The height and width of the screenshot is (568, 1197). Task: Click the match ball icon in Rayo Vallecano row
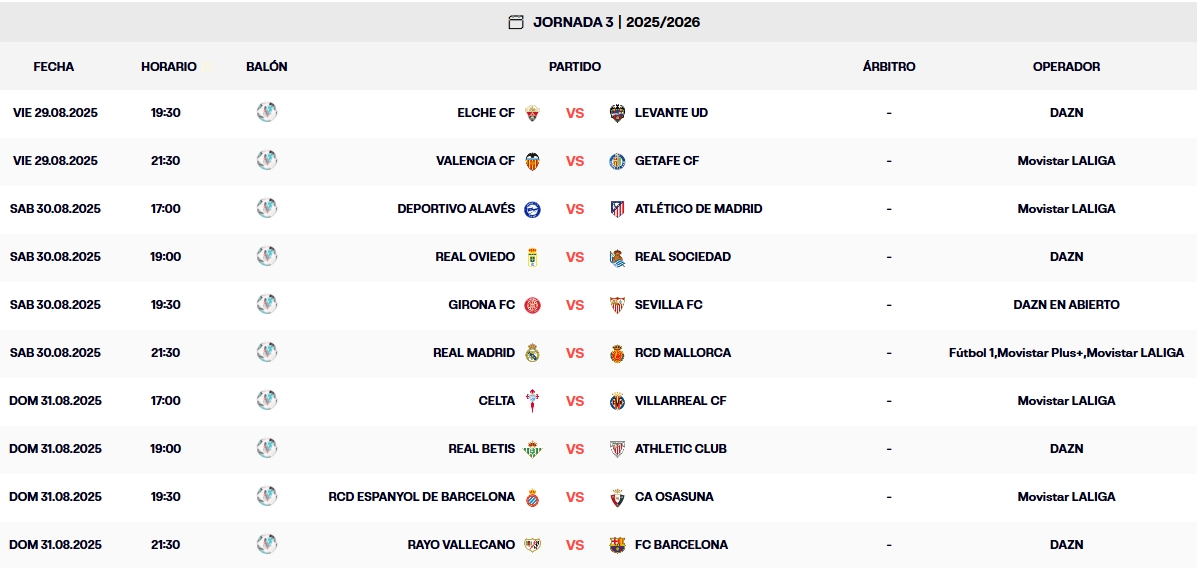click(266, 544)
